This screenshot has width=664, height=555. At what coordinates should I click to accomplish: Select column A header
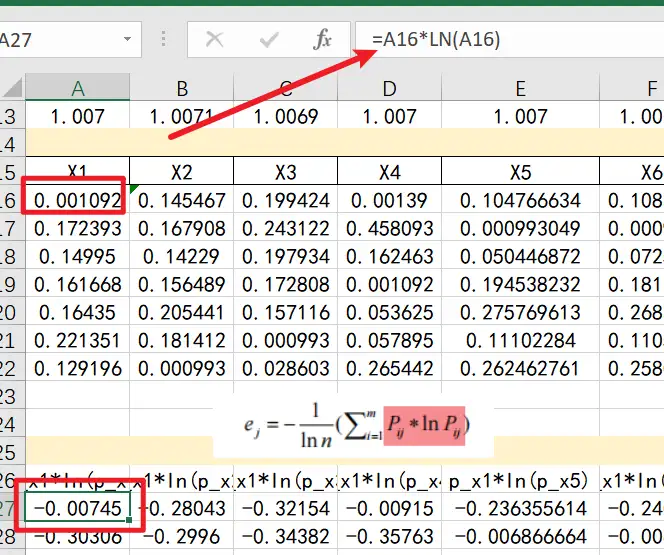[77, 88]
